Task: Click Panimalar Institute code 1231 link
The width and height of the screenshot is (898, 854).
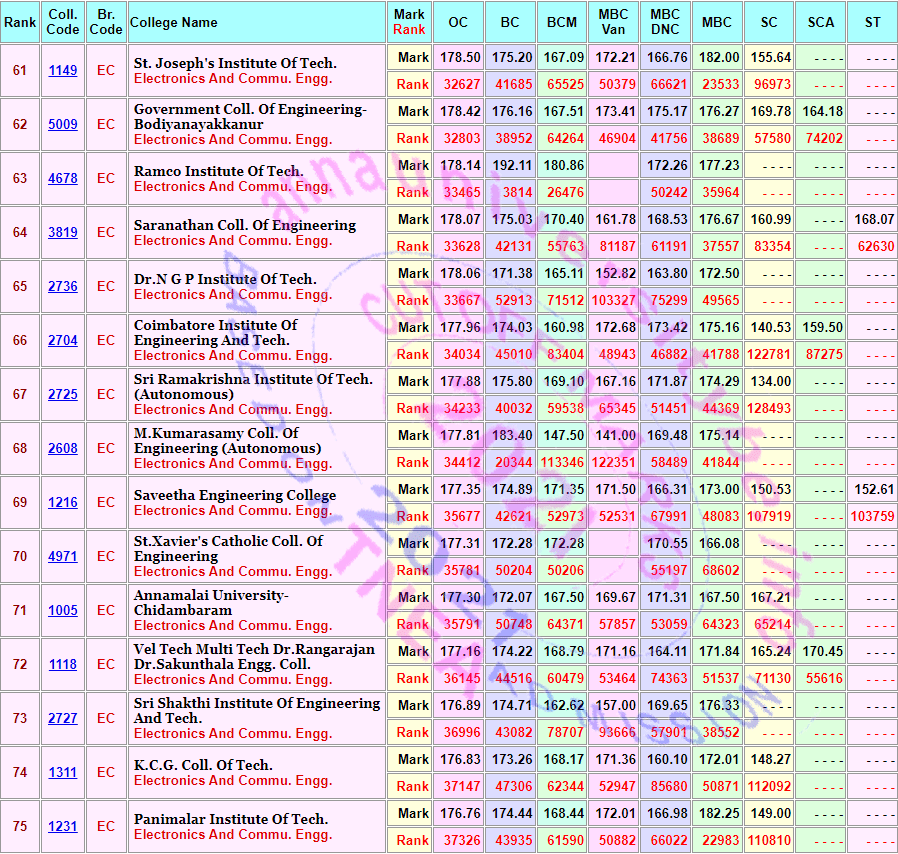Action: [63, 826]
